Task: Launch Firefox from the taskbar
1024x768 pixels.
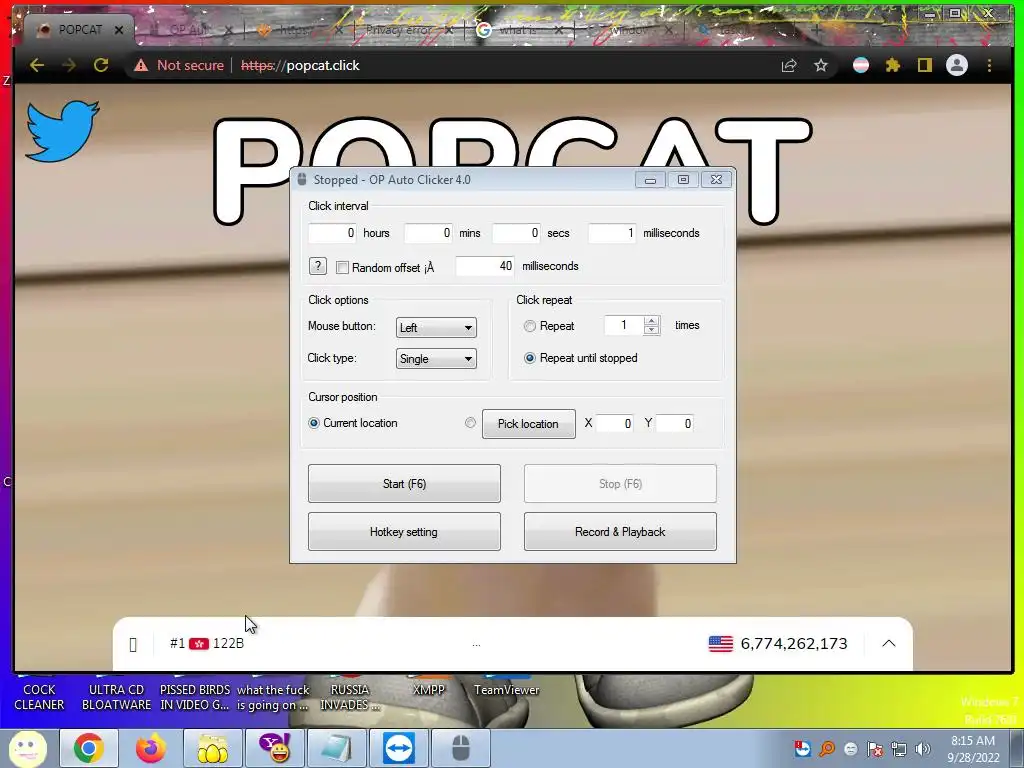Action: click(150, 748)
